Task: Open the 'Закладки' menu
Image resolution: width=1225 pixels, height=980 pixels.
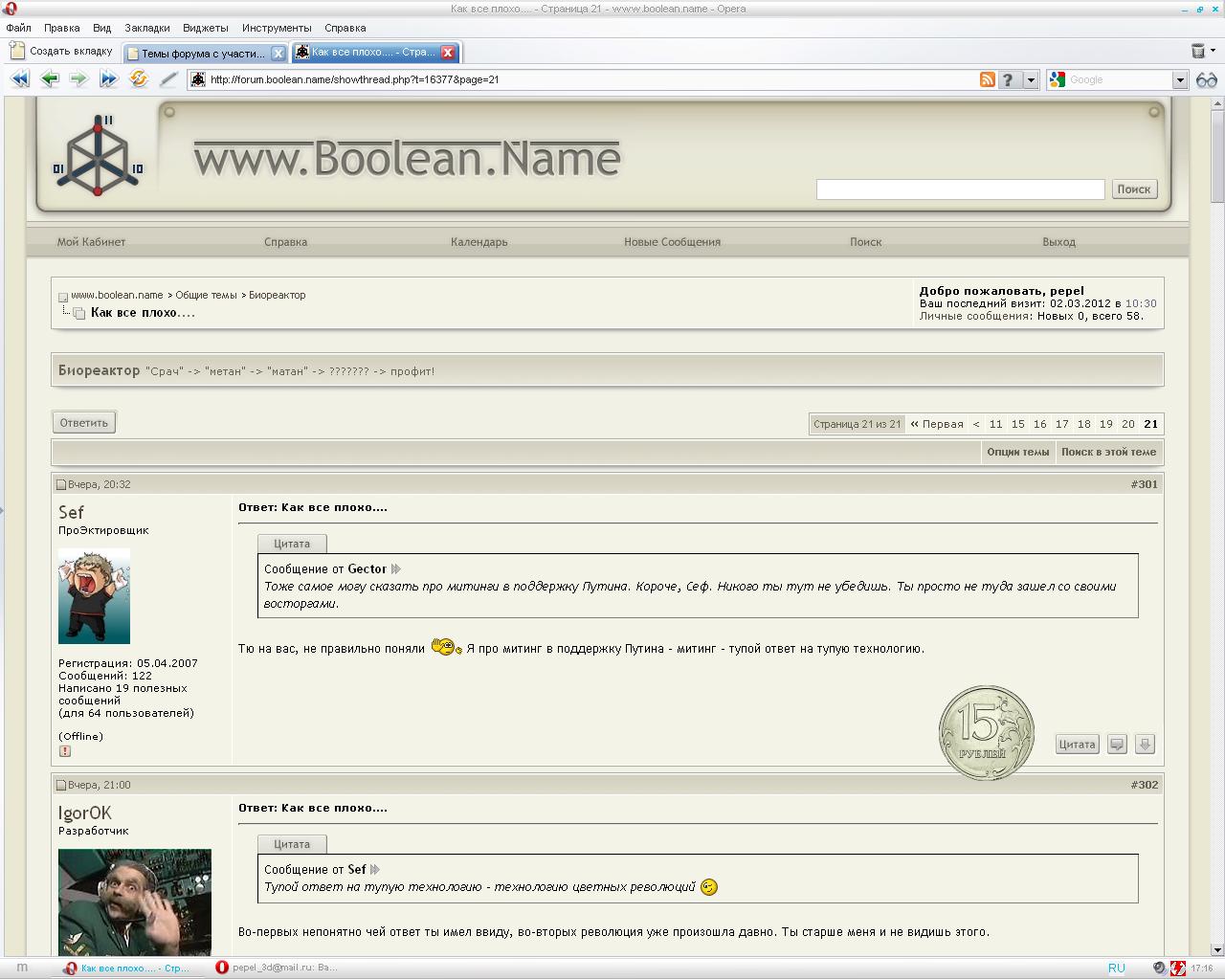Action: point(146,28)
